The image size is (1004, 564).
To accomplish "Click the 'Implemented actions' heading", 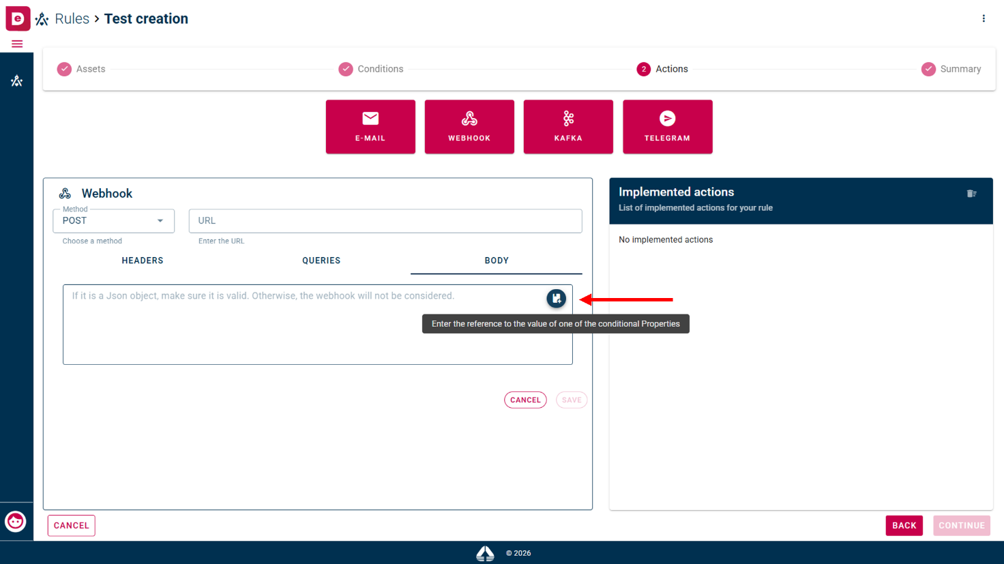I will tap(676, 192).
